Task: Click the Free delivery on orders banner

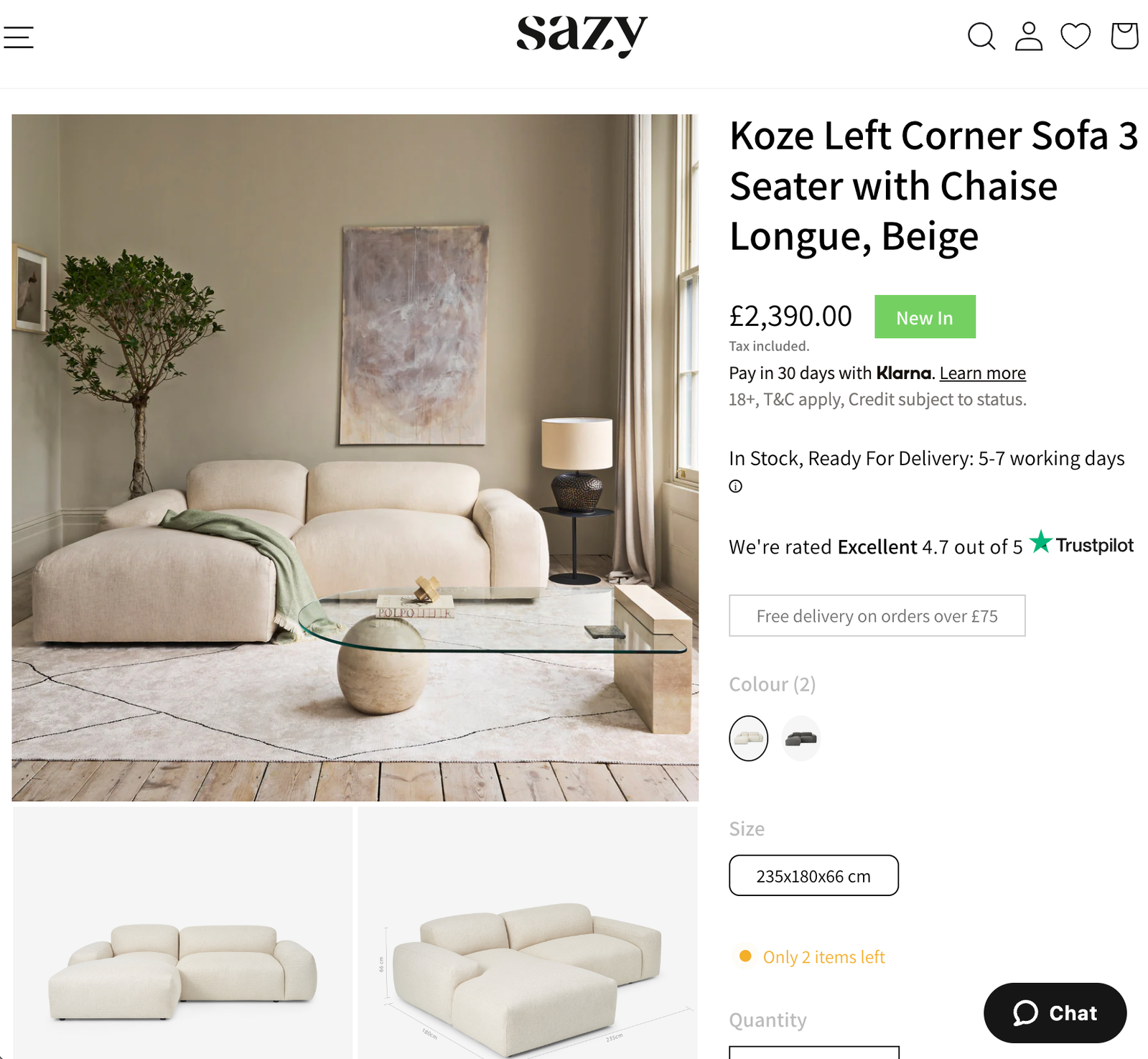Action: pyautogui.click(x=877, y=615)
